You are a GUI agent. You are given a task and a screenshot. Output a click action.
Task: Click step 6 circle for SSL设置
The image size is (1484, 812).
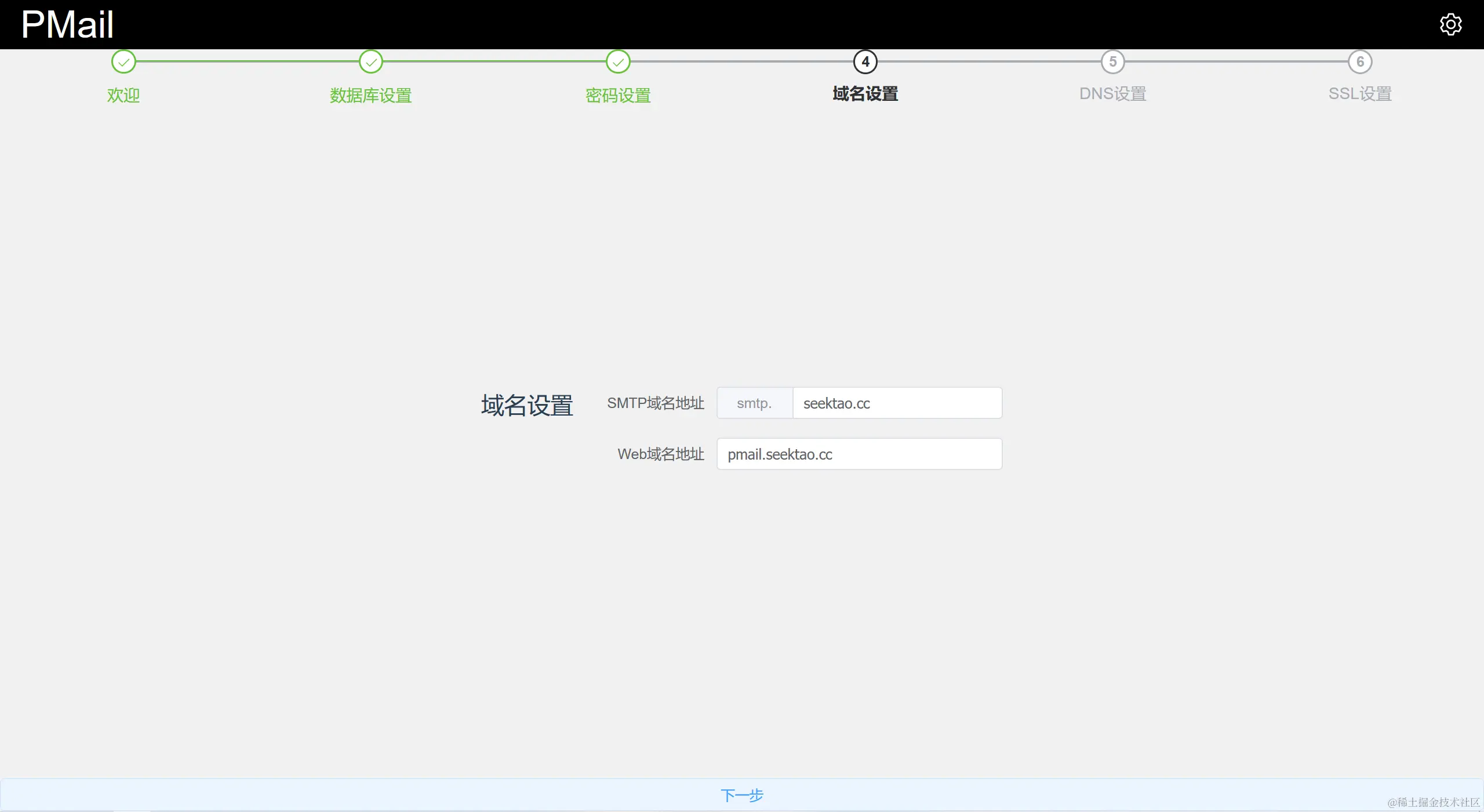pos(1360,62)
